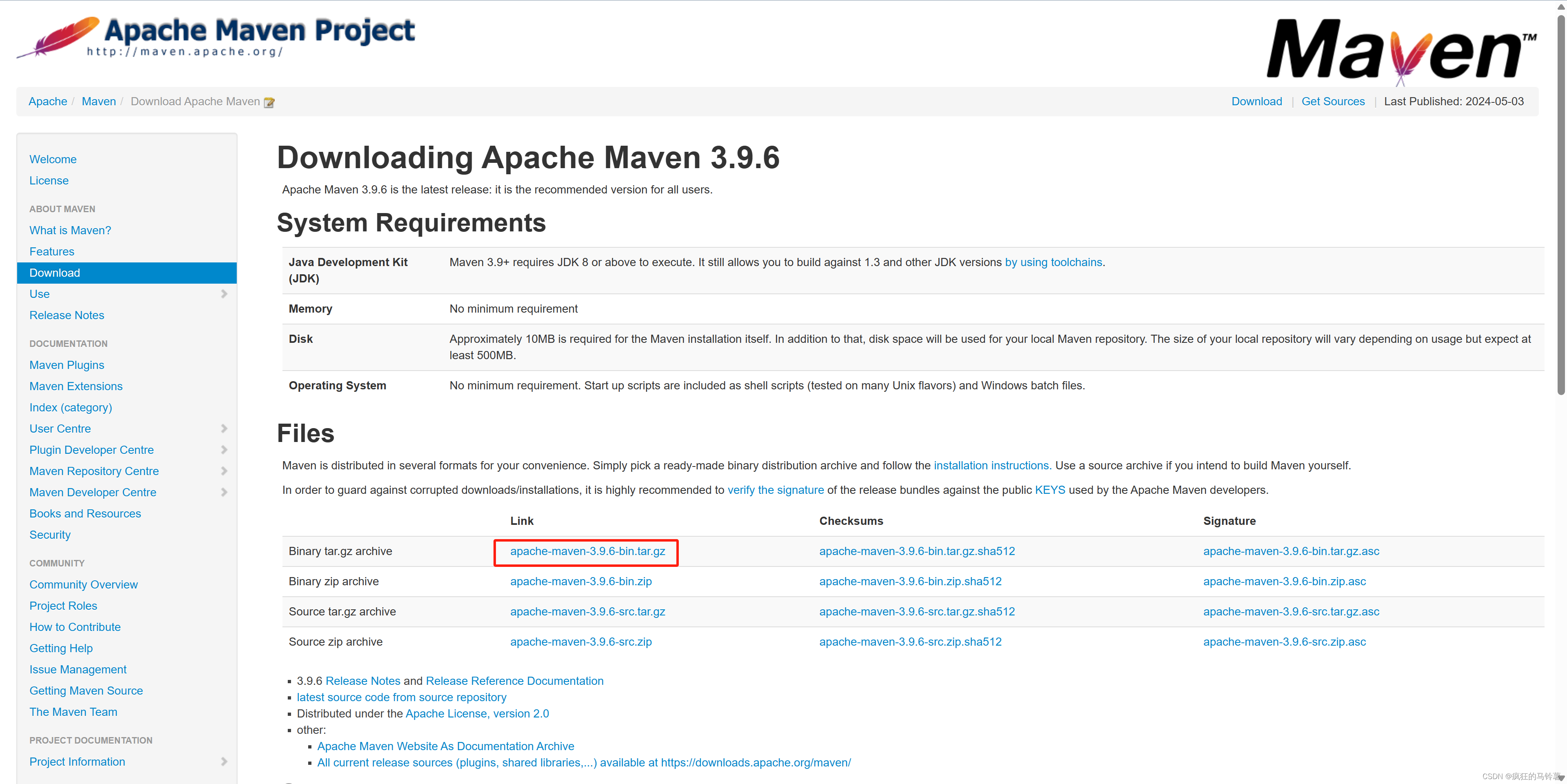The width and height of the screenshot is (1567, 784).
Task: Click the Apache breadcrumb link
Action: (x=47, y=102)
